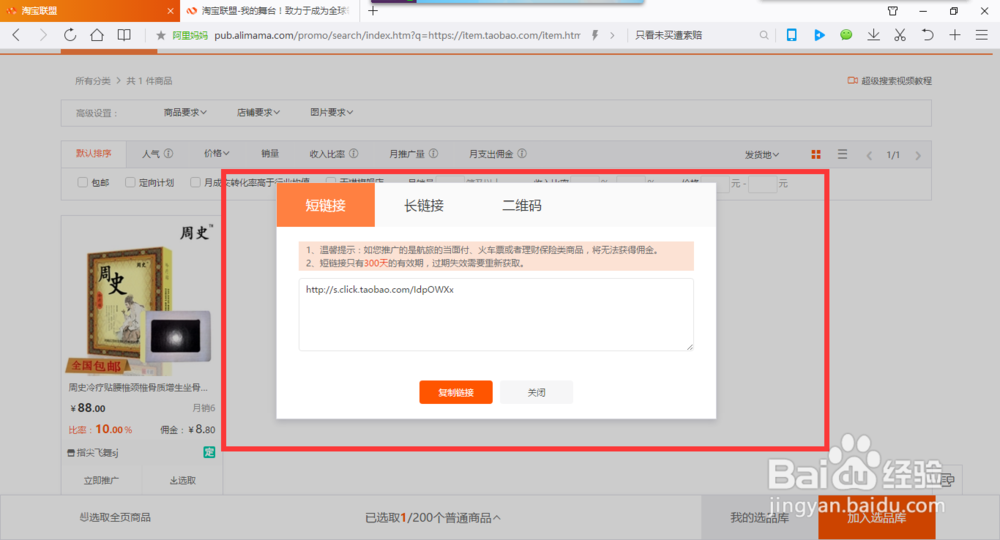This screenshot has width=1000, height=540.
Task: Expand the 图片要求 dropdown
Action: [x=332, y=112]
